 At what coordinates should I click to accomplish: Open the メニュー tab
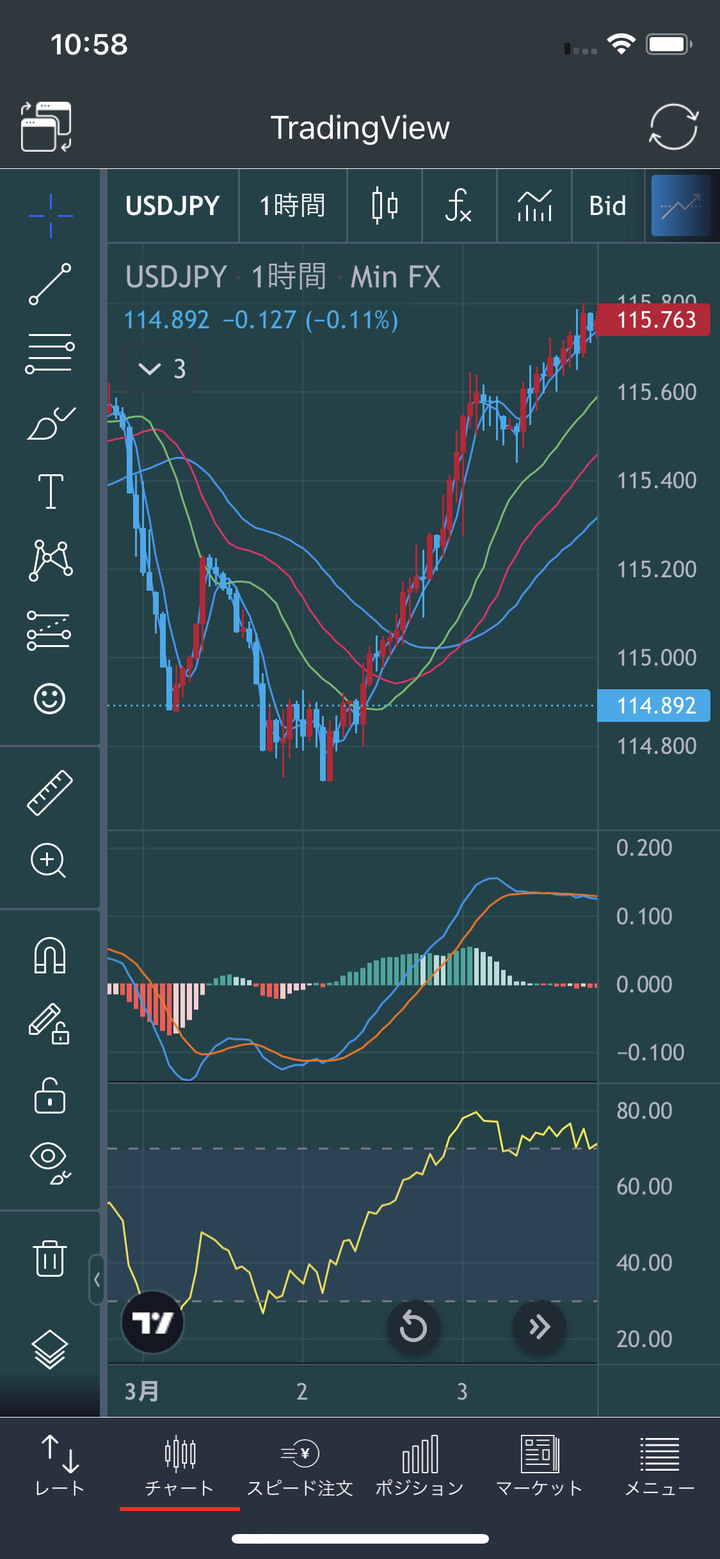(x=660, y=1465)
